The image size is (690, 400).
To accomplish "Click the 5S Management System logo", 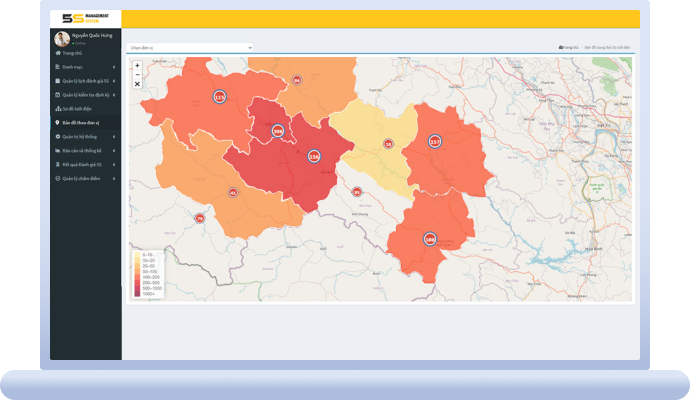I will [x=85, y=19].
